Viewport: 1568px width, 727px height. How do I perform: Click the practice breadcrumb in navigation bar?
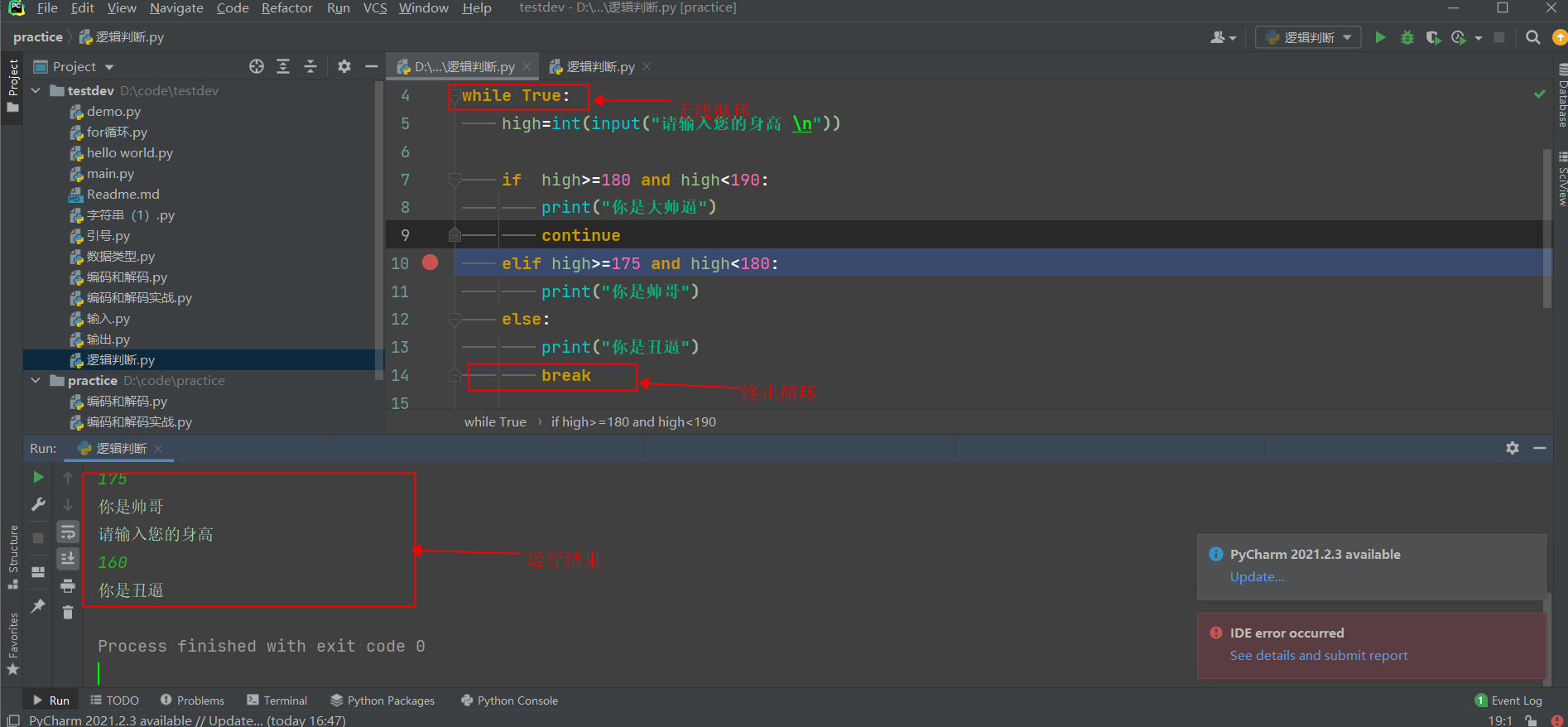tap(37, 37)
